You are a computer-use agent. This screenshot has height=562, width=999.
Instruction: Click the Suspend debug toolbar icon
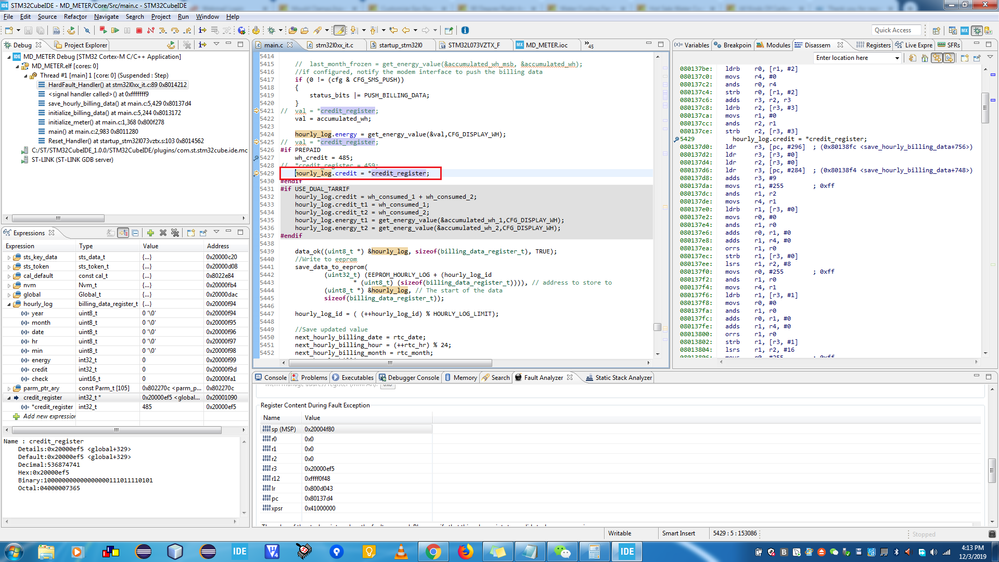[127, 30]
